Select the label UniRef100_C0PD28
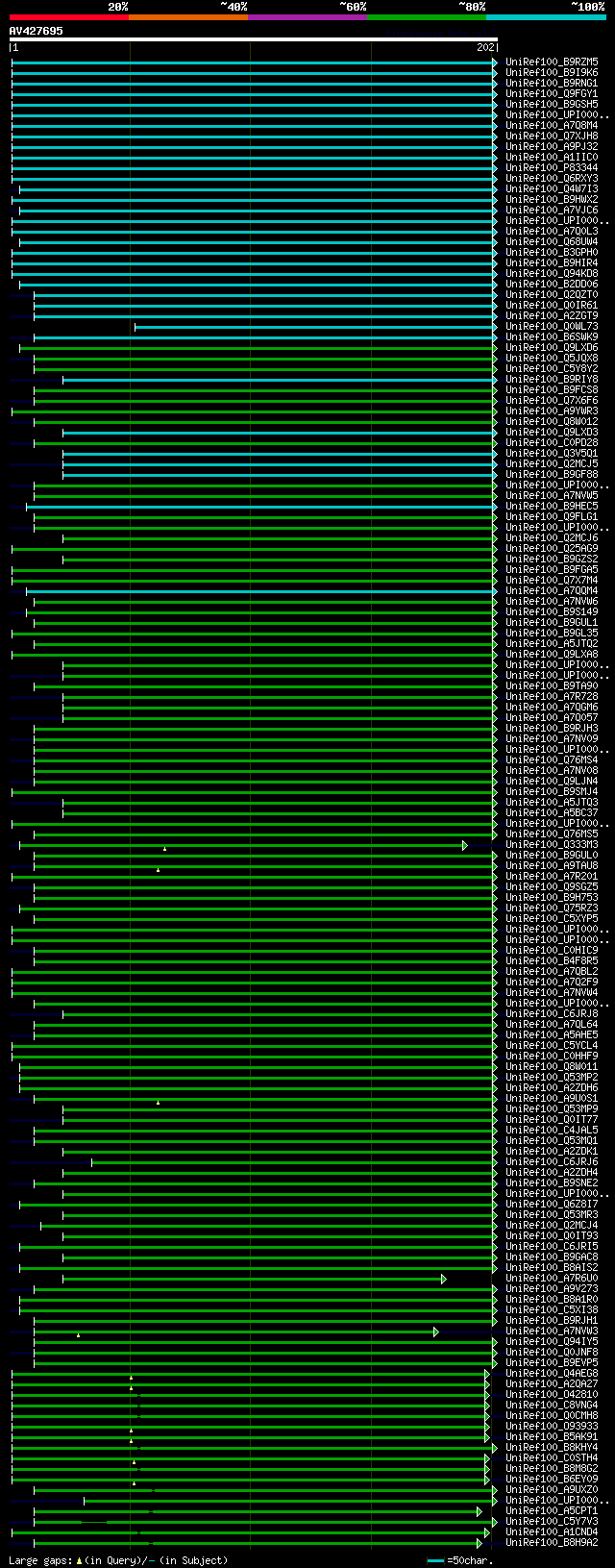The image size is (615, 1568). point(552,443)
